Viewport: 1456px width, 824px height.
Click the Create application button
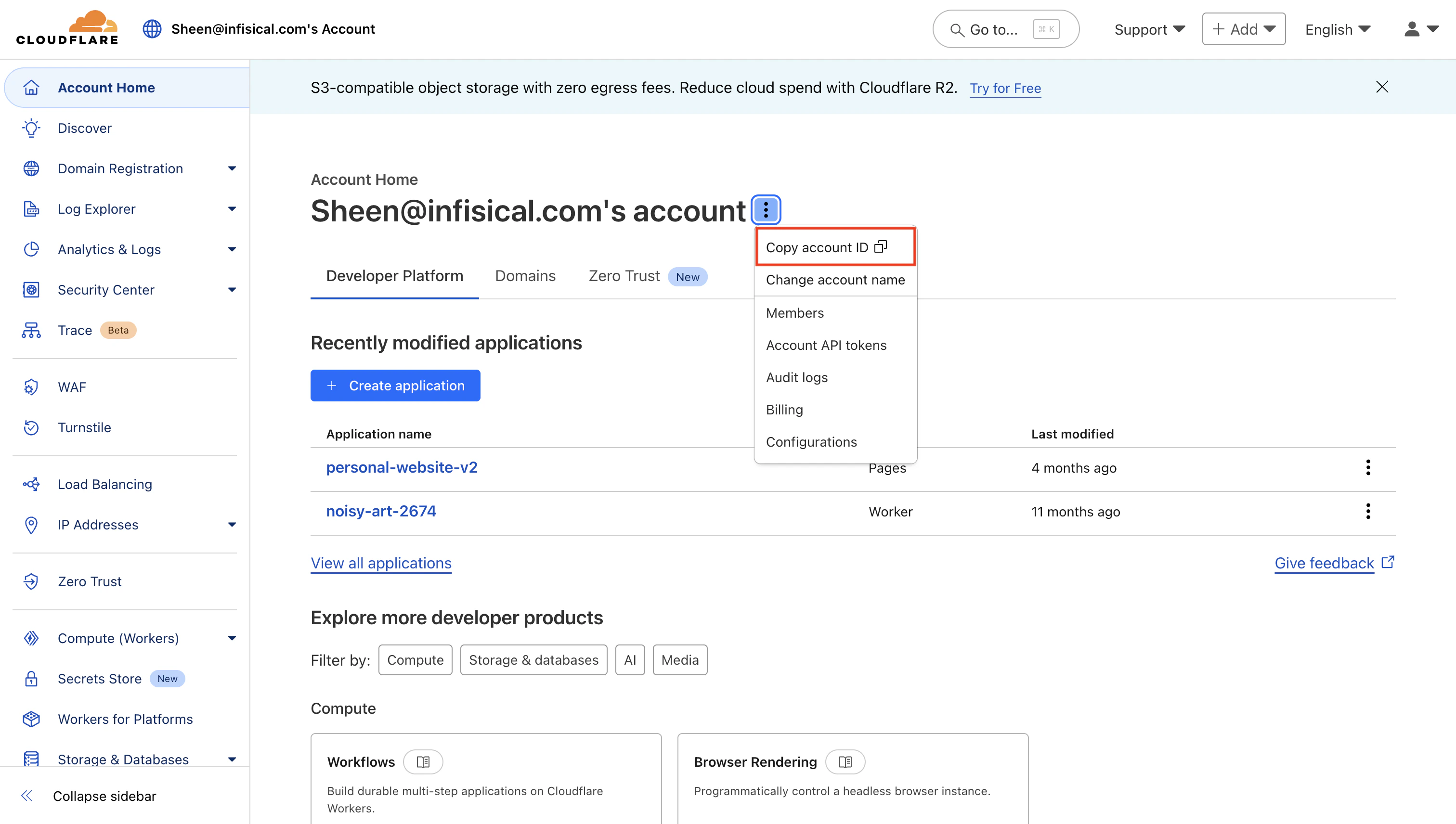click(395, 386)
